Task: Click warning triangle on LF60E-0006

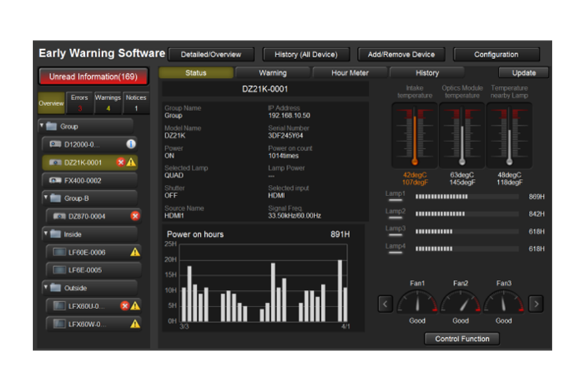Action: [x=135, y=252]
